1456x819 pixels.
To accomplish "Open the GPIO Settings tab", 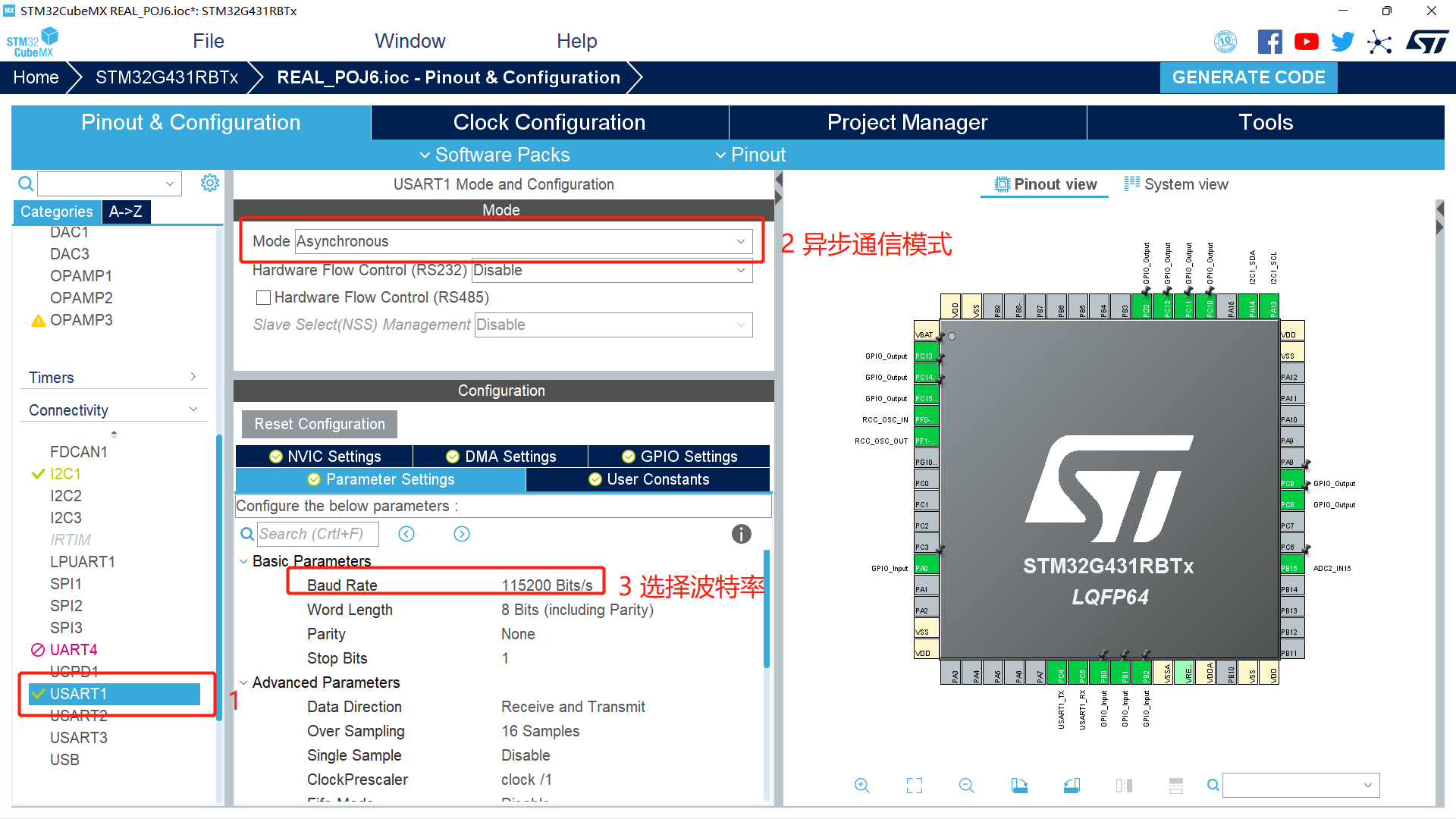I will point(679,456).
